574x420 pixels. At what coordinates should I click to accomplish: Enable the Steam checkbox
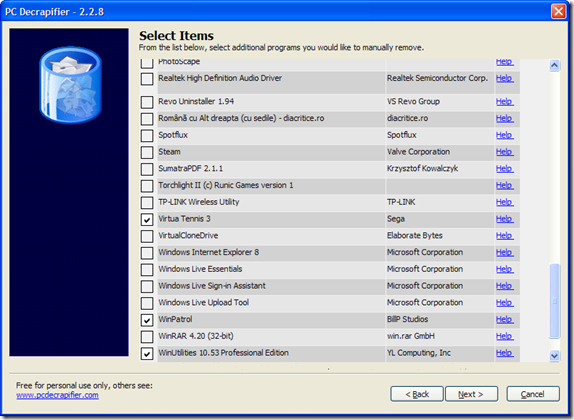[147, 152]
